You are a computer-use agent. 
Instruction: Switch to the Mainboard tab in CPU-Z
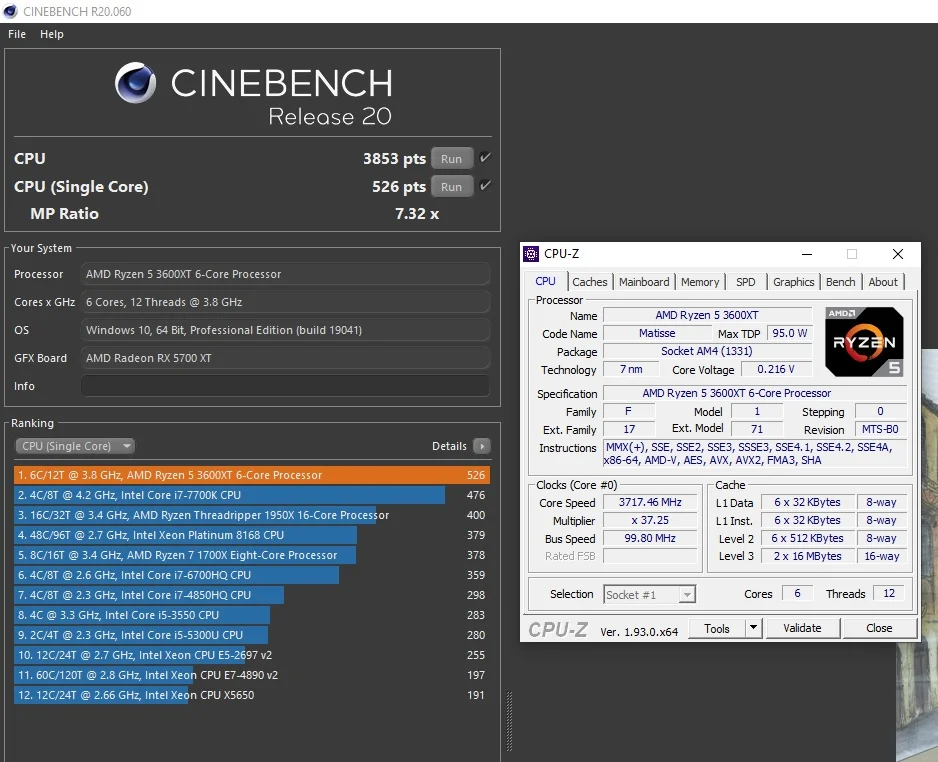pos(644,282)
